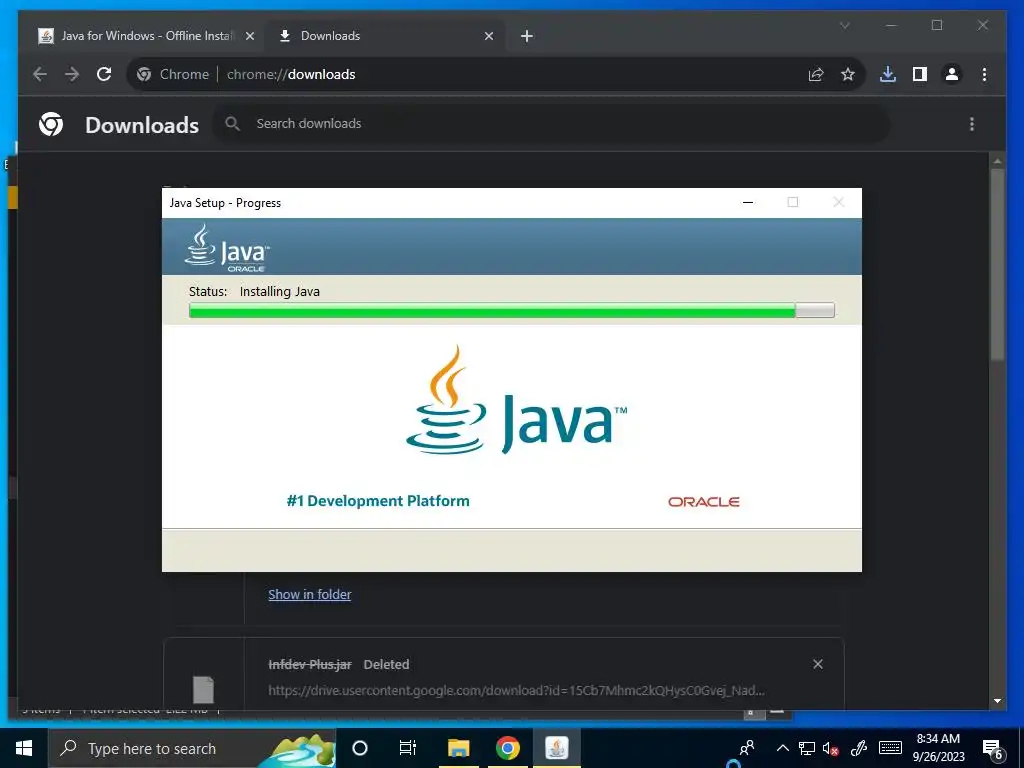This screenshot has width=1024, height=768.
Task: Bookmark this page with the star icon
Action: [x=848, y=74]
